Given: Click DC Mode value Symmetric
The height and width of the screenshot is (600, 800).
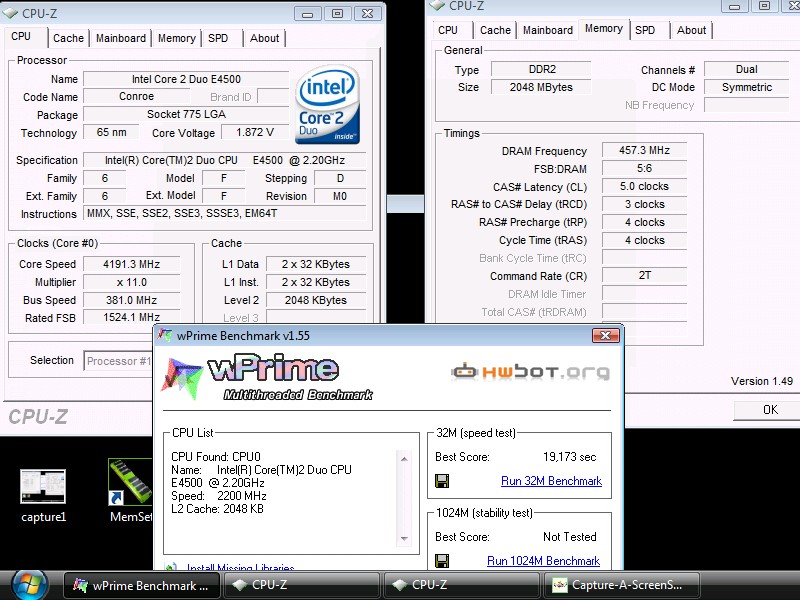Looking at the screenshot, I should (746, 87).
